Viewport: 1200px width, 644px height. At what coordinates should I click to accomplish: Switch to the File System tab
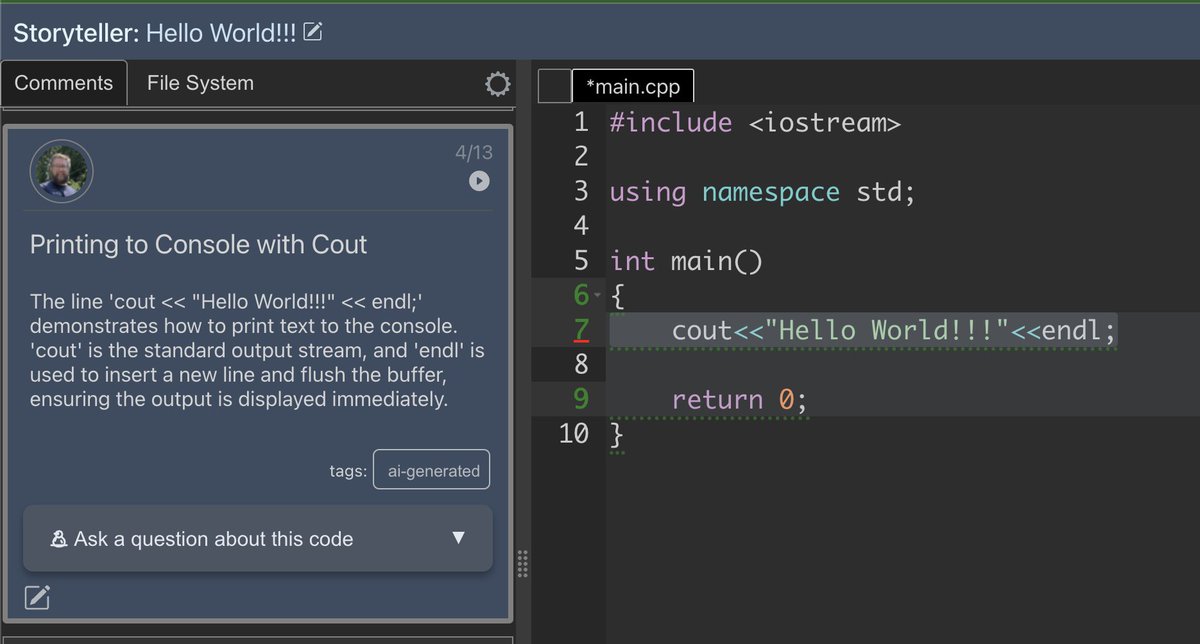[200, 83]
